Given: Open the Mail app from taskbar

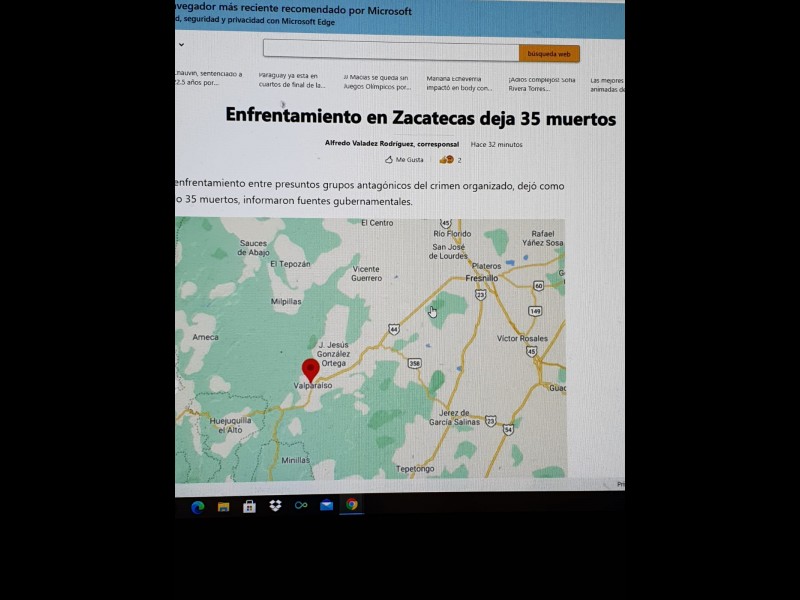Looking at the screenshot, I should pos(326,506).
